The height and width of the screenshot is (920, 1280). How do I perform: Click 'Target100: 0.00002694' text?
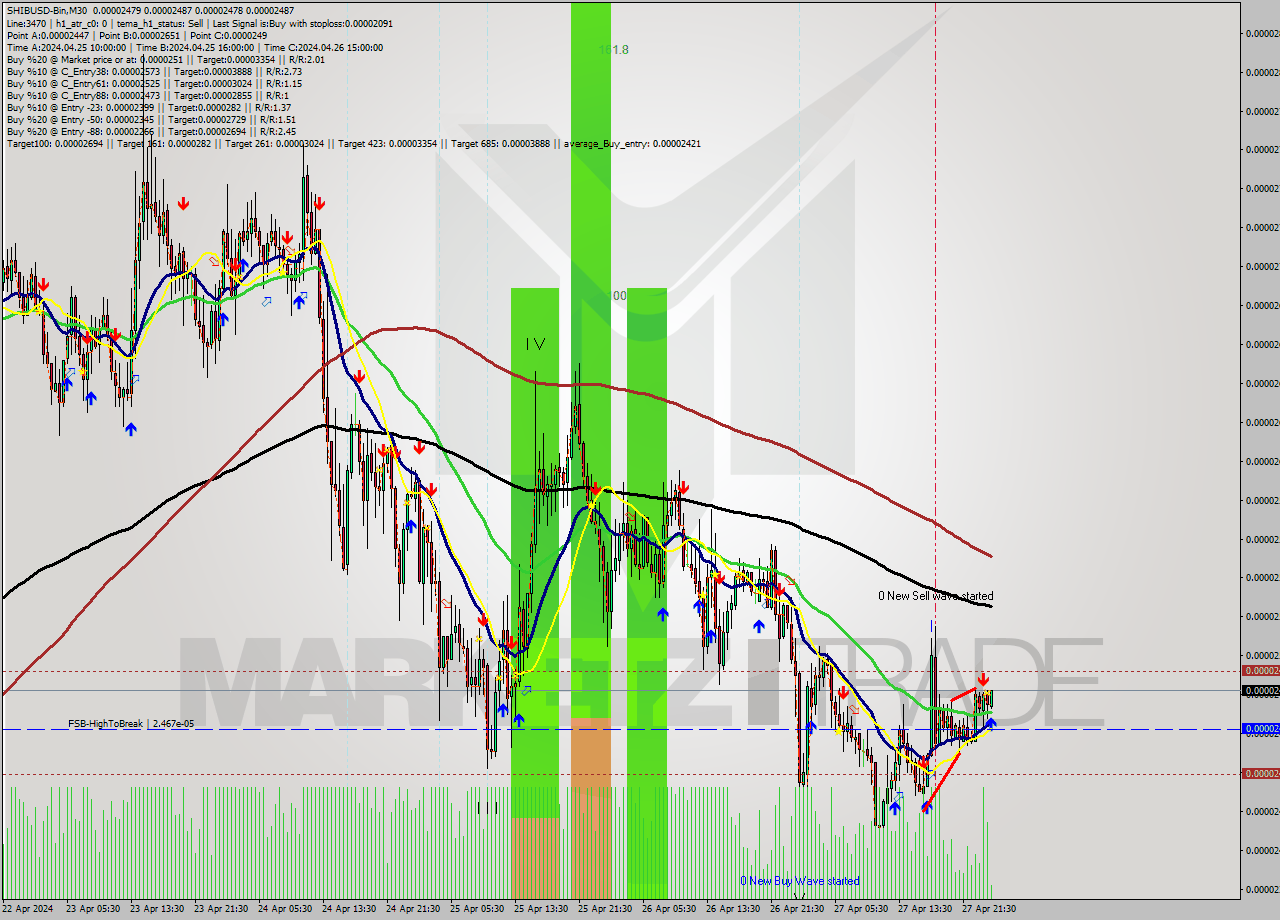tap(56, 143)
